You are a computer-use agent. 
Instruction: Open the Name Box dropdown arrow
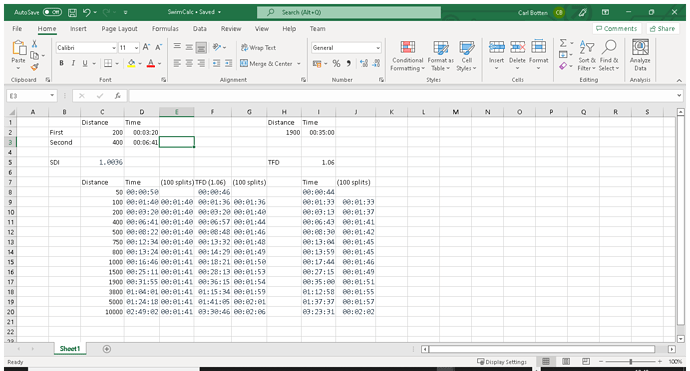[x=52, y=96]
